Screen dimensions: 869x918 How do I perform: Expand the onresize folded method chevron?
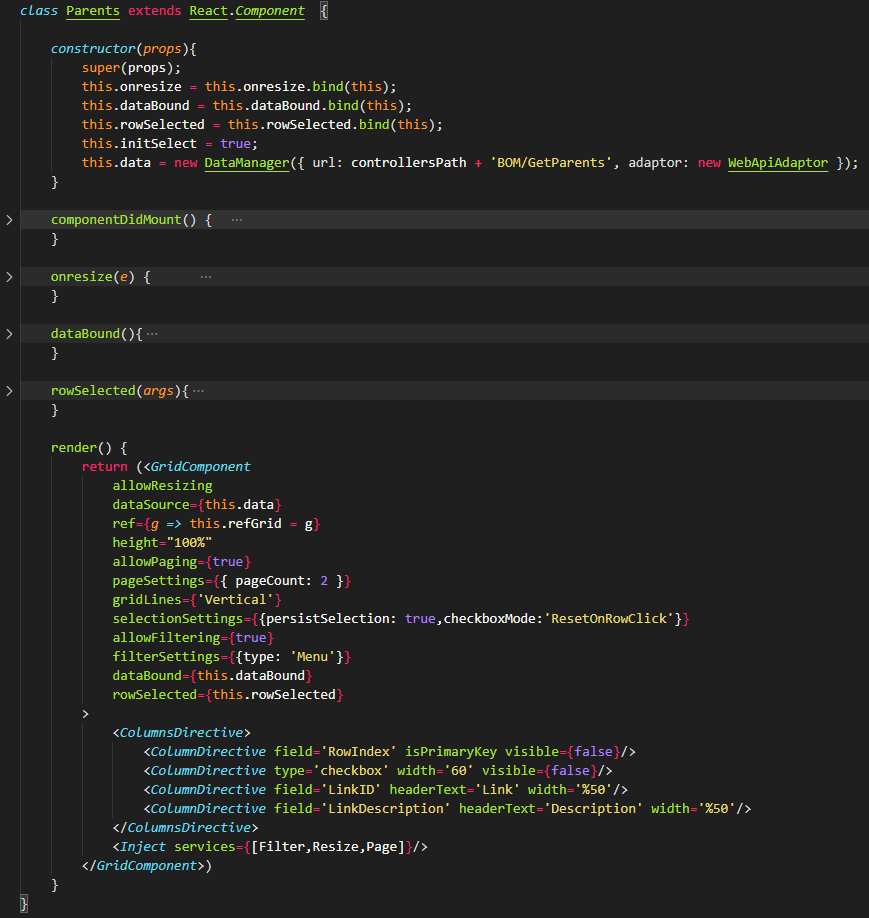coord(8,276)
